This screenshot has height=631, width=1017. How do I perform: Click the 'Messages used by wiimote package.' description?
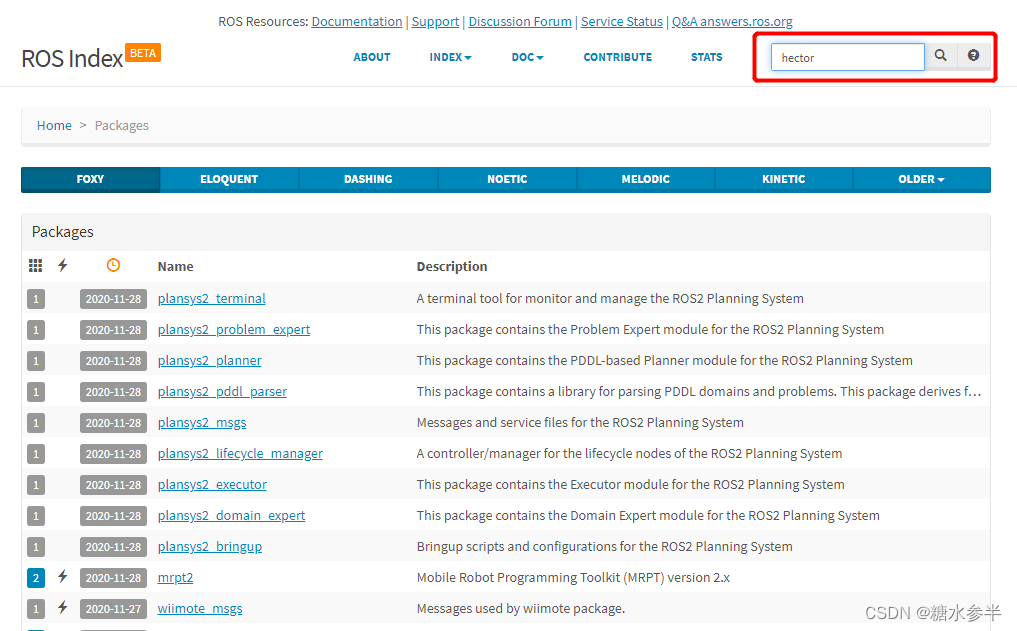click(x=521, y=608)
